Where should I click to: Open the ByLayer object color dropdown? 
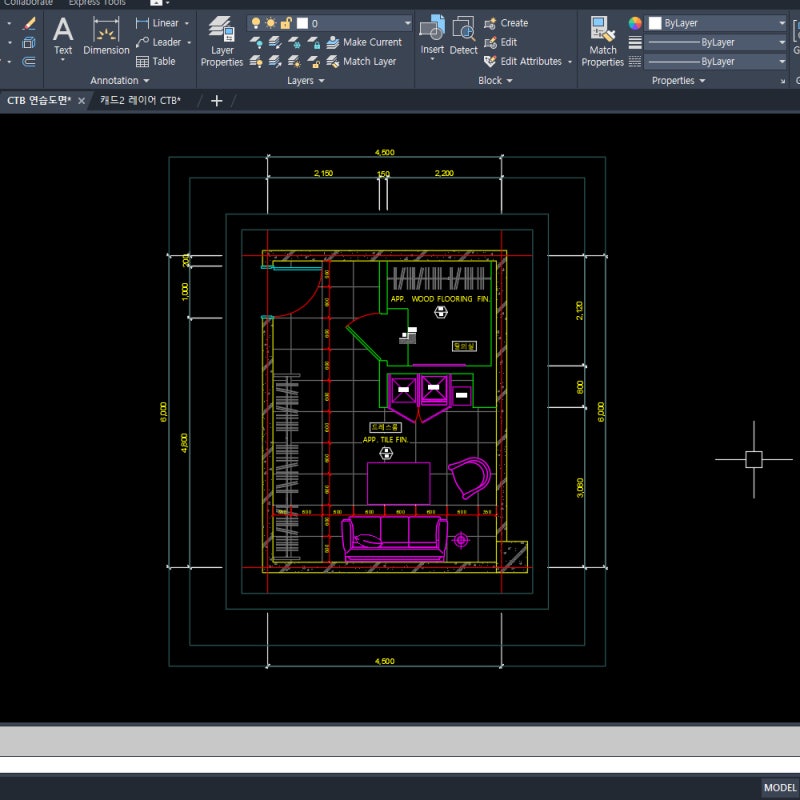click(x=717, y=23)
